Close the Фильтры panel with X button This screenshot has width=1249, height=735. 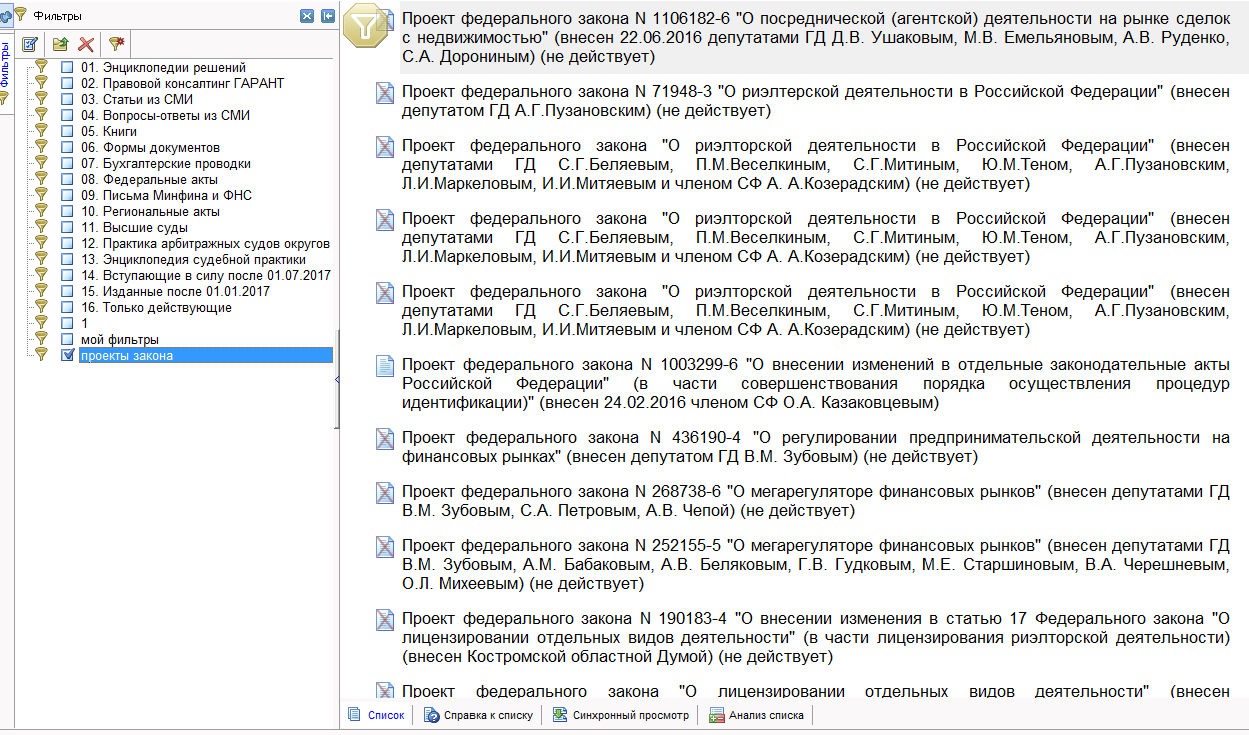tap(307, 16)
